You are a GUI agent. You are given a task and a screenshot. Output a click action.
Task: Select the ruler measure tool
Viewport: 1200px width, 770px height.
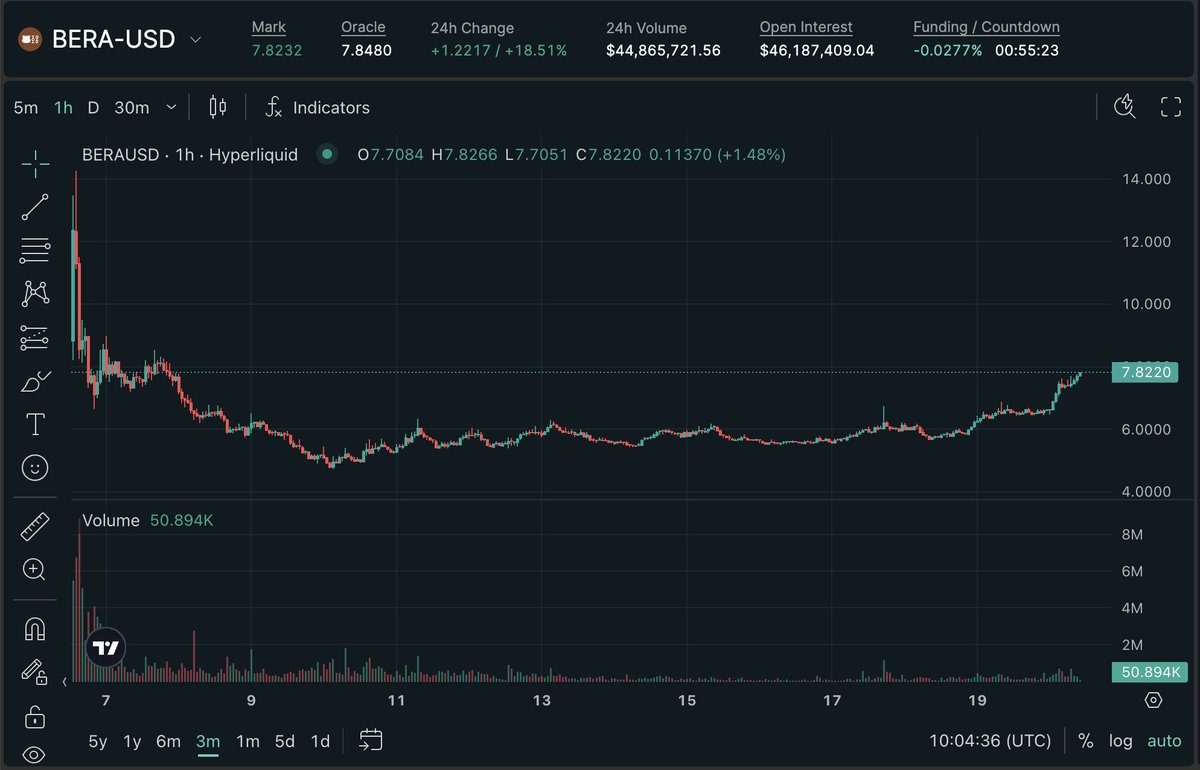pyautogui.click(x=35, y=526)
